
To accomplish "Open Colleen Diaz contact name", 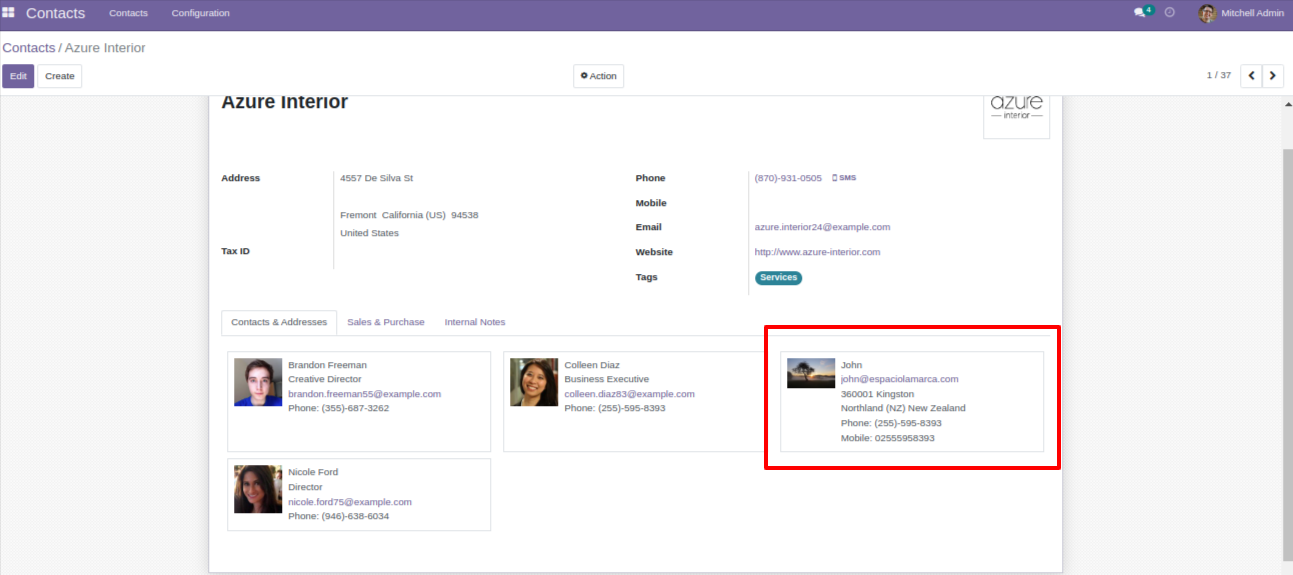I will [592, 365].
